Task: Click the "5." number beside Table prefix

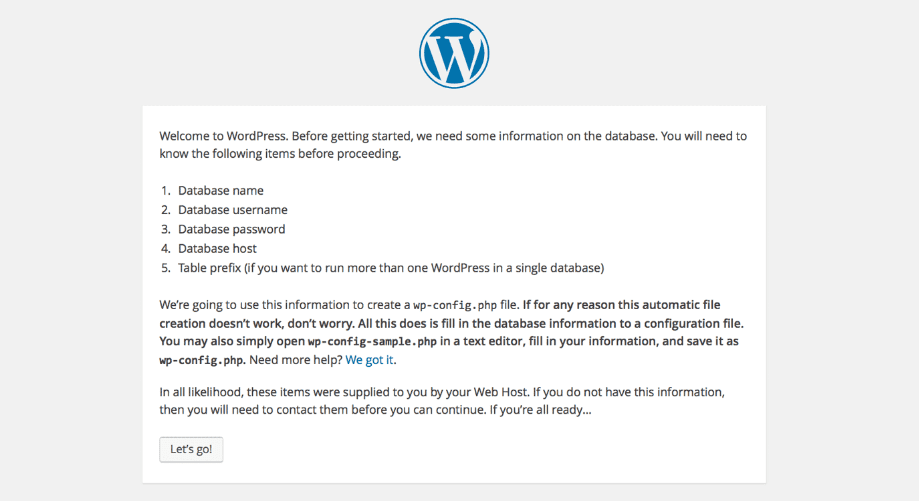Action: [166, 268]
